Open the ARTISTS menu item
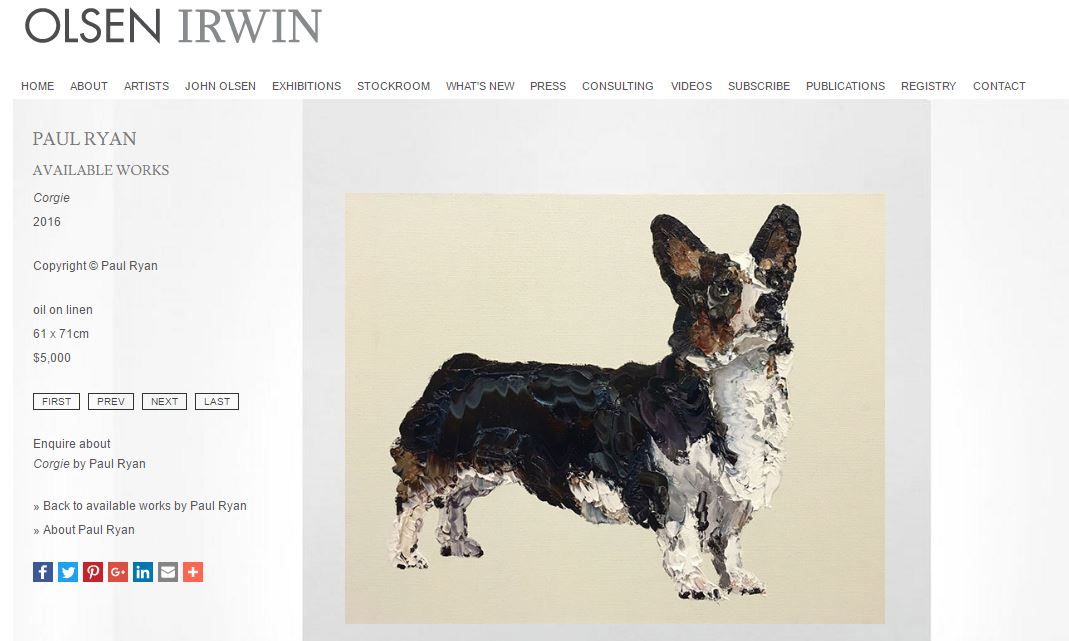This screenshot has height=641, width=1069. [147, 86]
